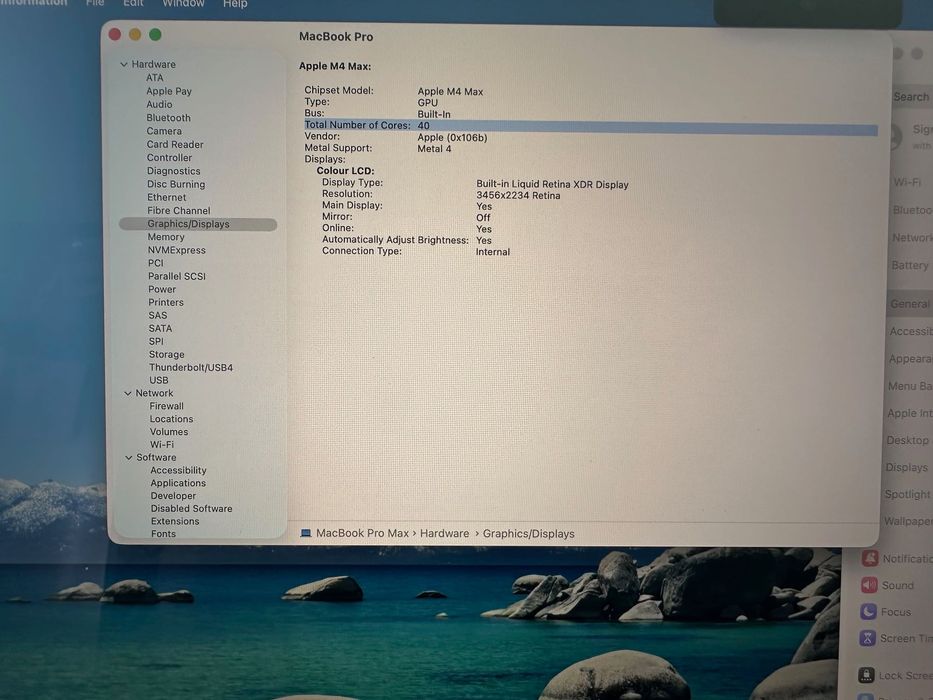The image size is (933, 700).
Task: Select Memory in the sidebar
Action: pyautogui.click(x=166, y=237)
